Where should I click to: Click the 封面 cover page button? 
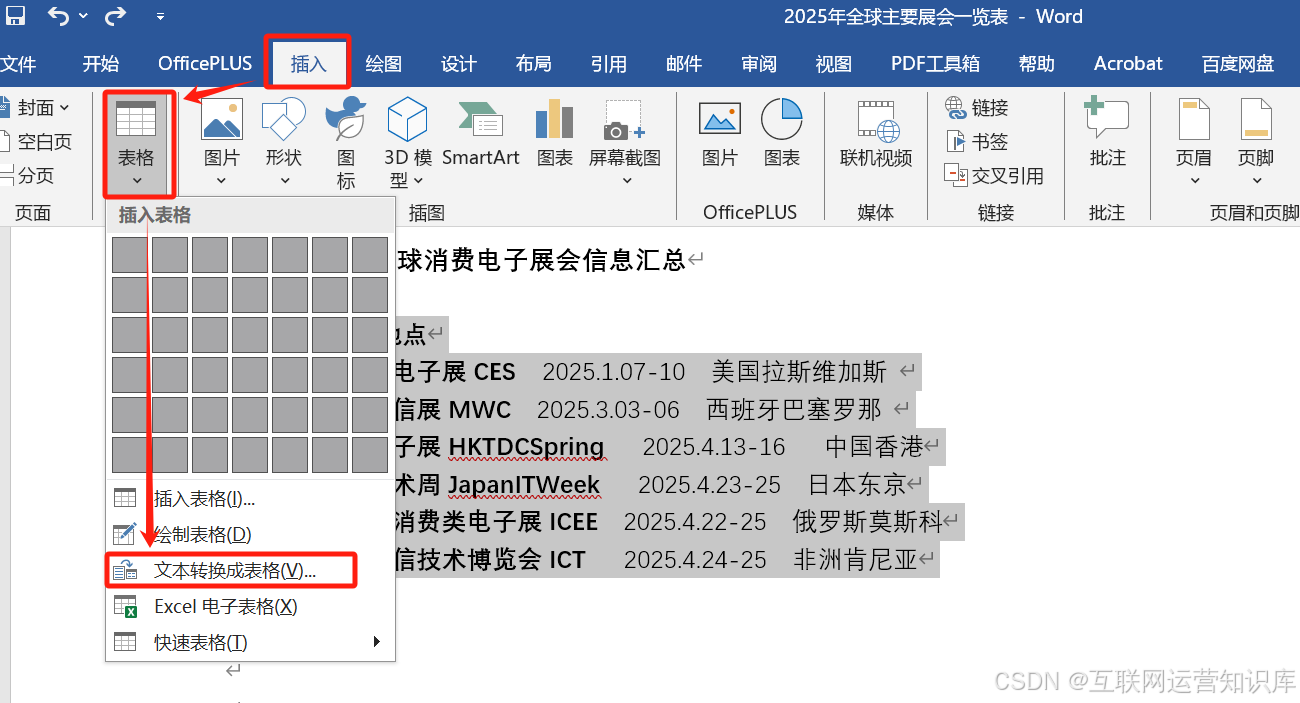tap(36, 108)
